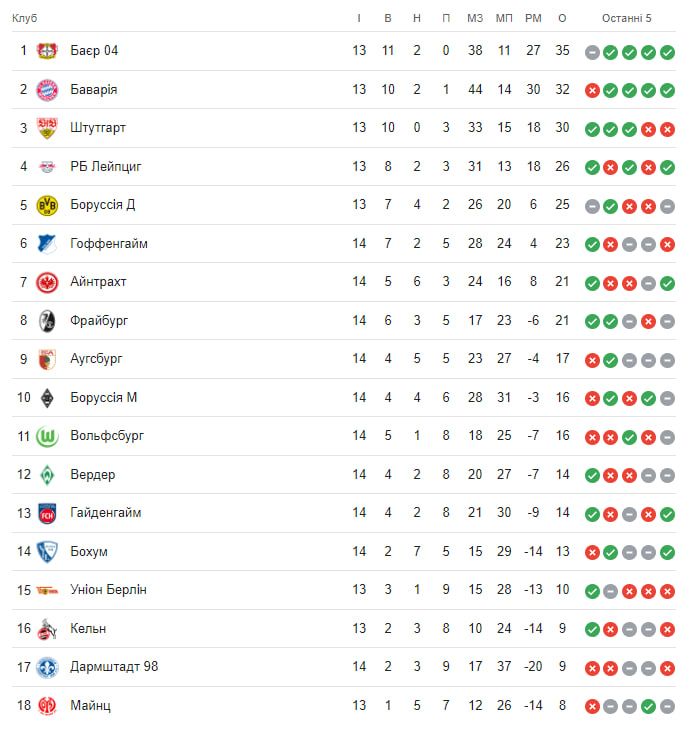Click the РБ Лейпциг logo icon
The height and width of the screenshot is (739, 695).
tap(47, 167)
